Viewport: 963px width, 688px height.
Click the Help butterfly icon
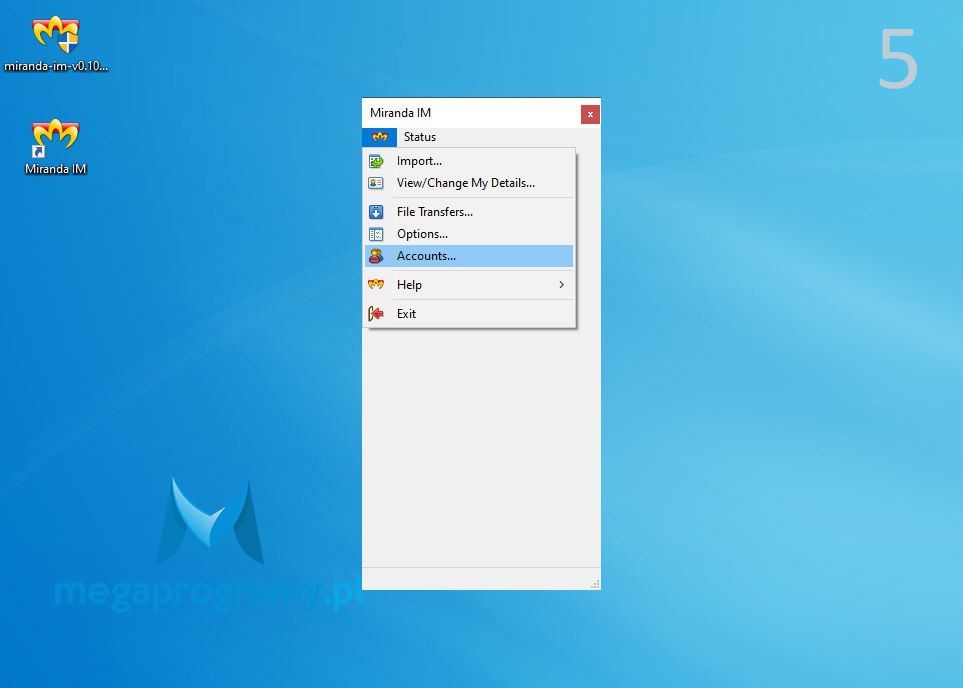click(x=376, y=284)
